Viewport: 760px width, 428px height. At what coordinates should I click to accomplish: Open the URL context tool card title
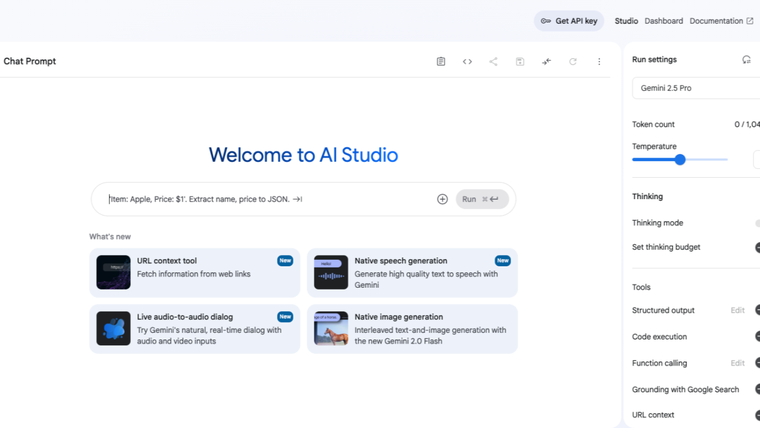167,261
